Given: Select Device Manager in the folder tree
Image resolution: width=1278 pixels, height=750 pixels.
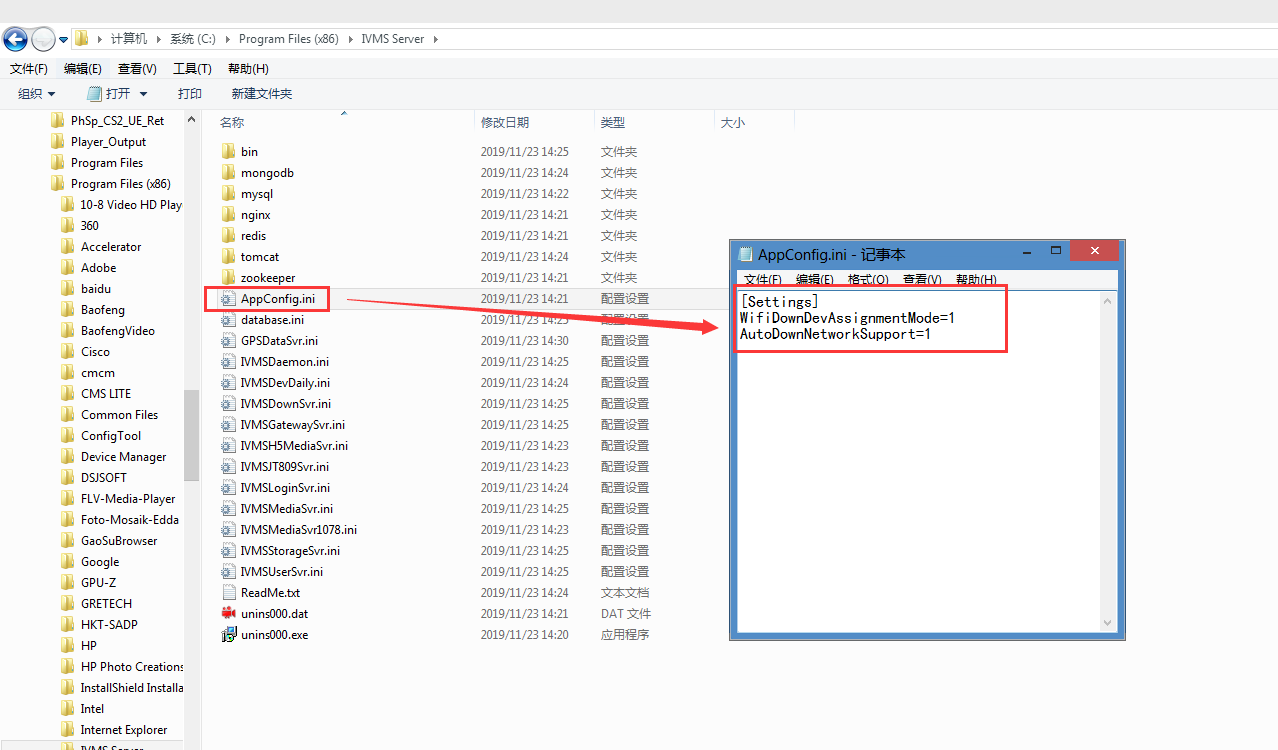Looking at the screenshot, I should pos(124,457).
